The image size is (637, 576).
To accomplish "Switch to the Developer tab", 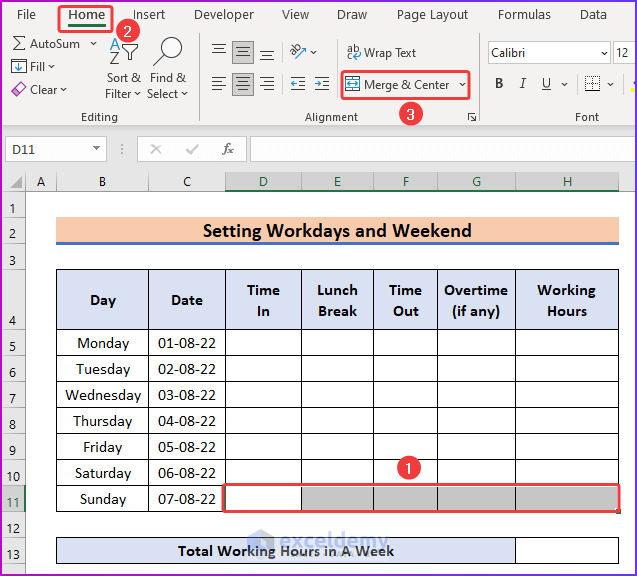I will 223,15.
